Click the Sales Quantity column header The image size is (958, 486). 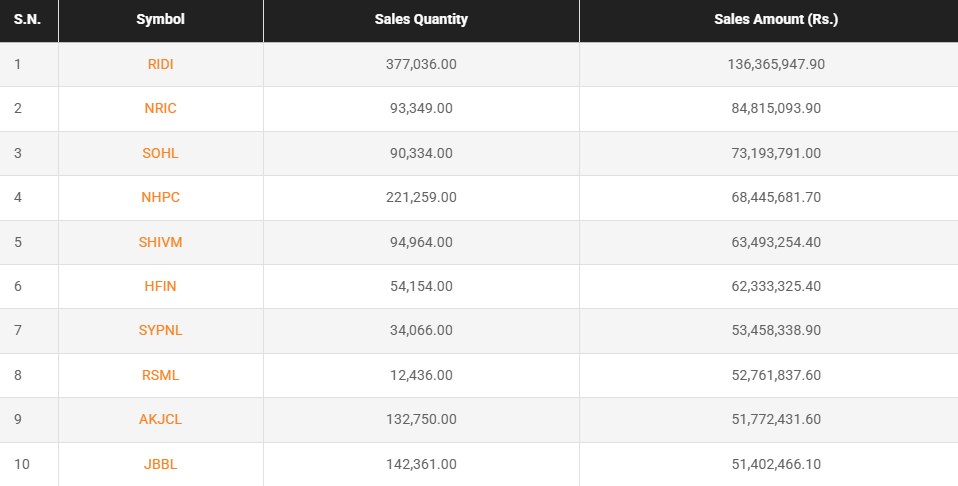point(421,19)
